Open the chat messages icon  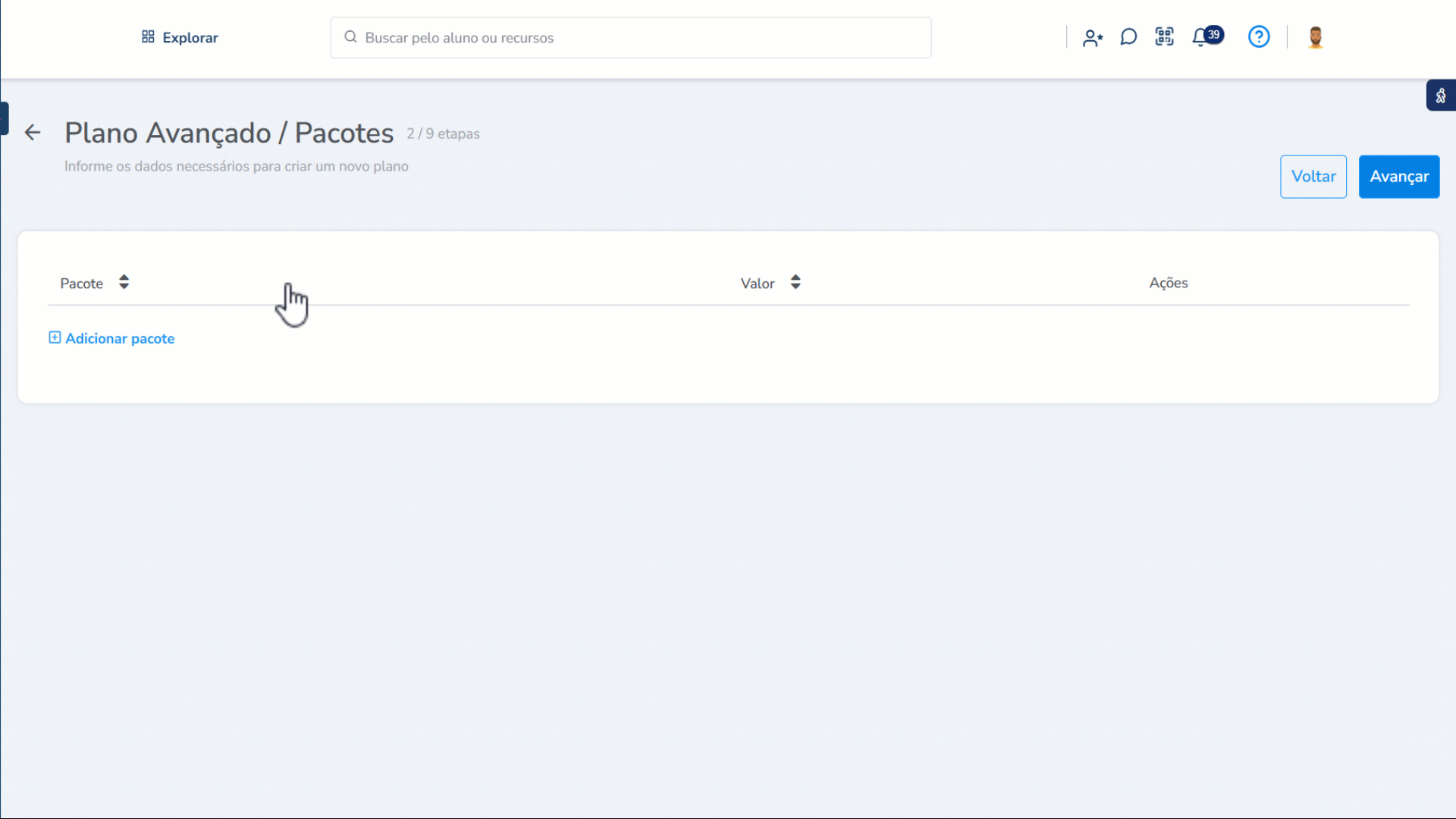point(1128,37)
